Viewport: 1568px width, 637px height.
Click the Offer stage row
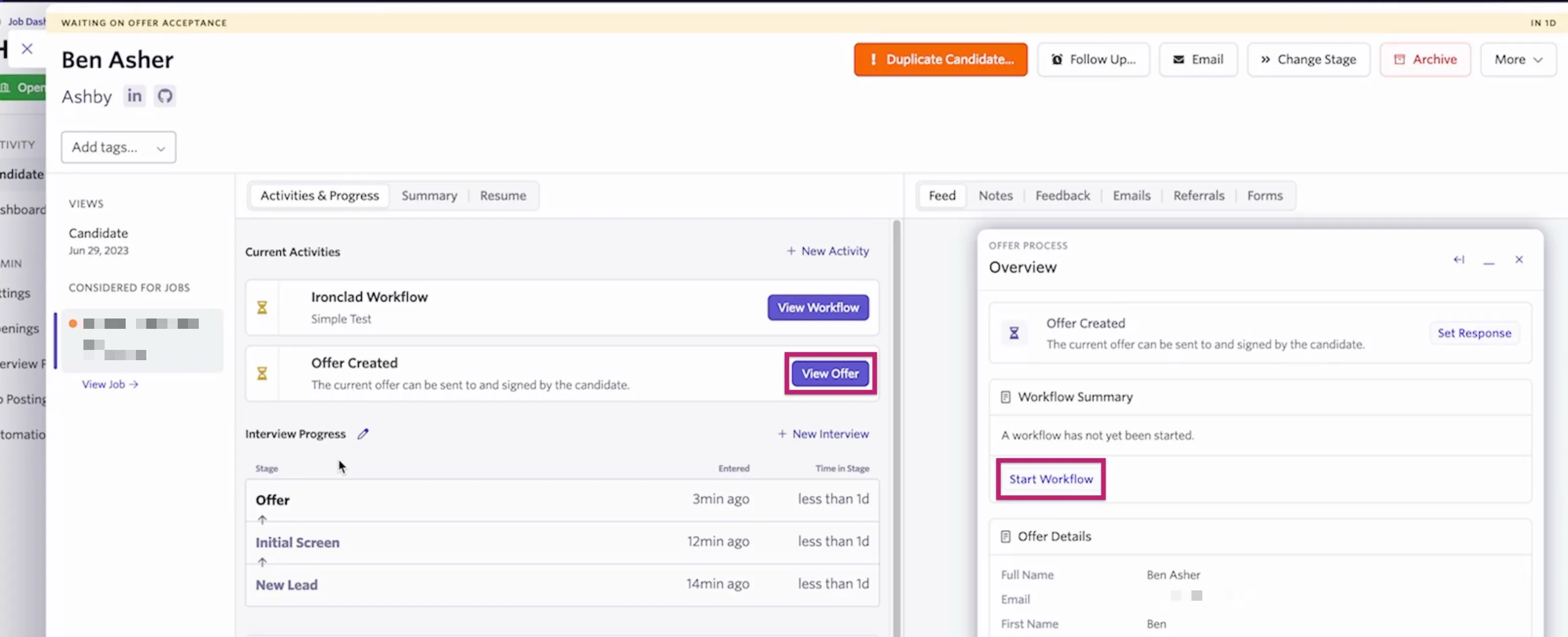562,500
